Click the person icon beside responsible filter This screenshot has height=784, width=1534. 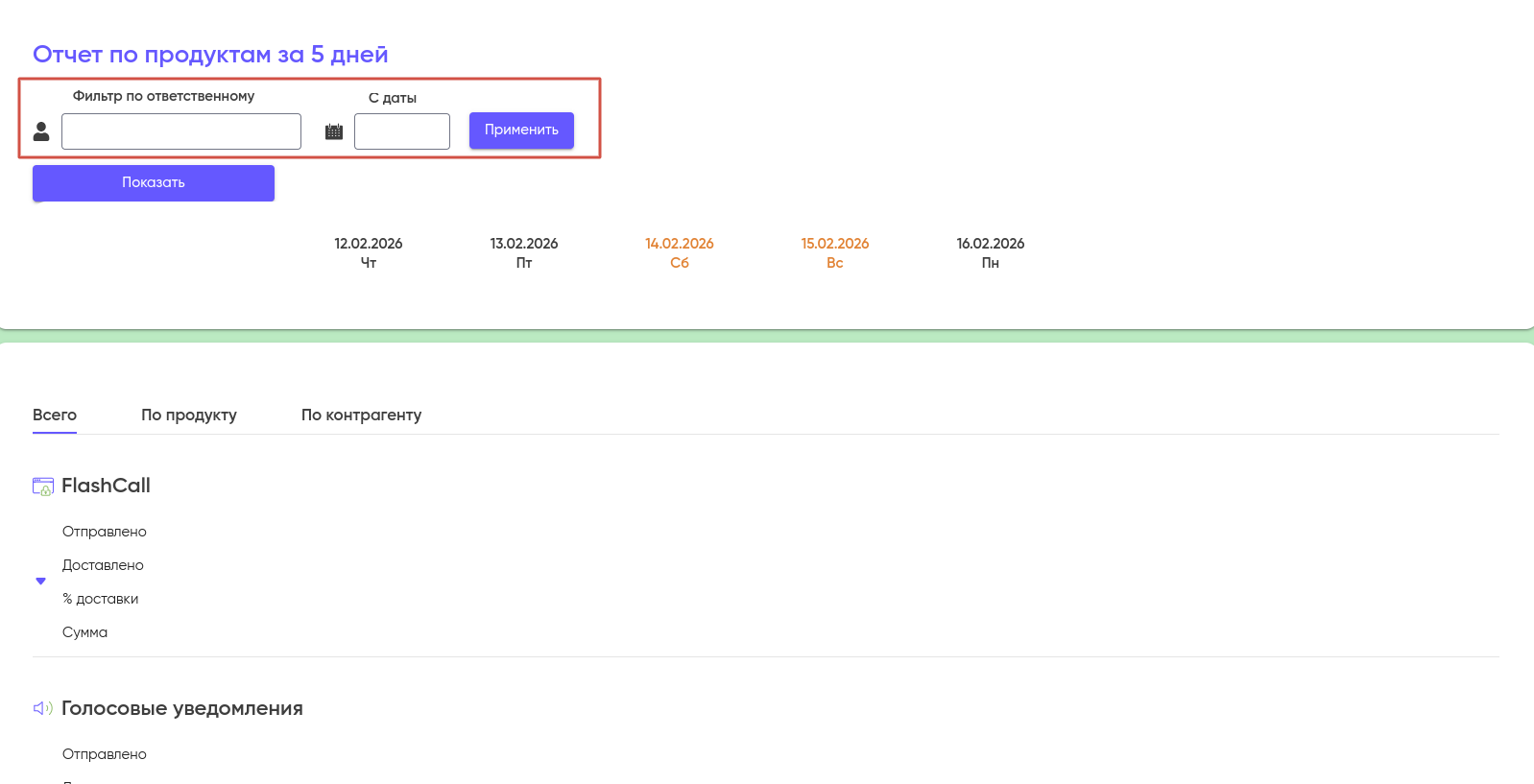tap(41, 131)
